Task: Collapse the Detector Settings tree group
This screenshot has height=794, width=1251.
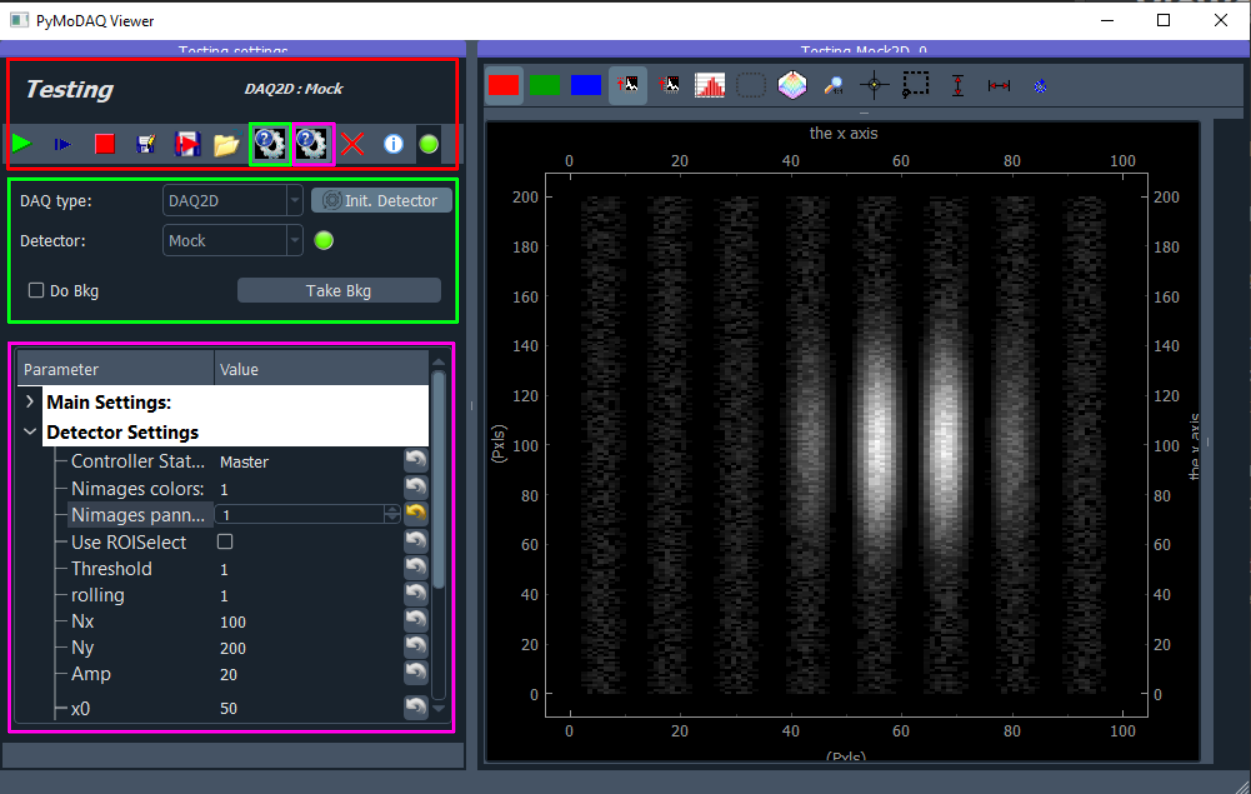Action: point(30,432)
